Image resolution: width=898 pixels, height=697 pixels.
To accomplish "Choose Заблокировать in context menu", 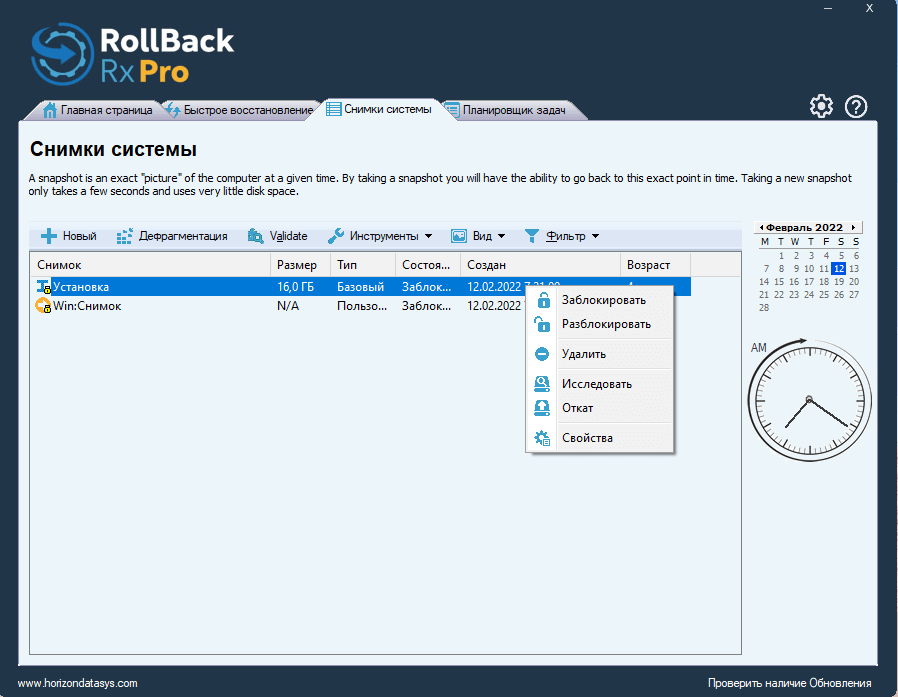I will click(x=600, y=300).
